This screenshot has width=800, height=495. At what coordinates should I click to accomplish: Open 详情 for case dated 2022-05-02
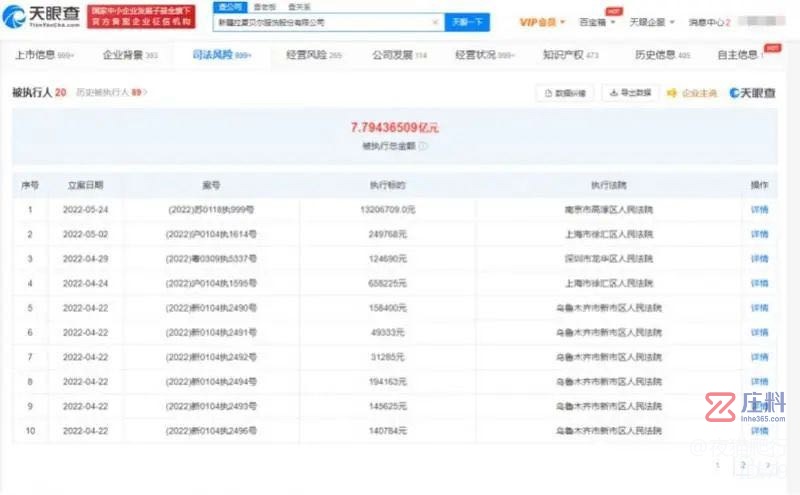[759, 234]
